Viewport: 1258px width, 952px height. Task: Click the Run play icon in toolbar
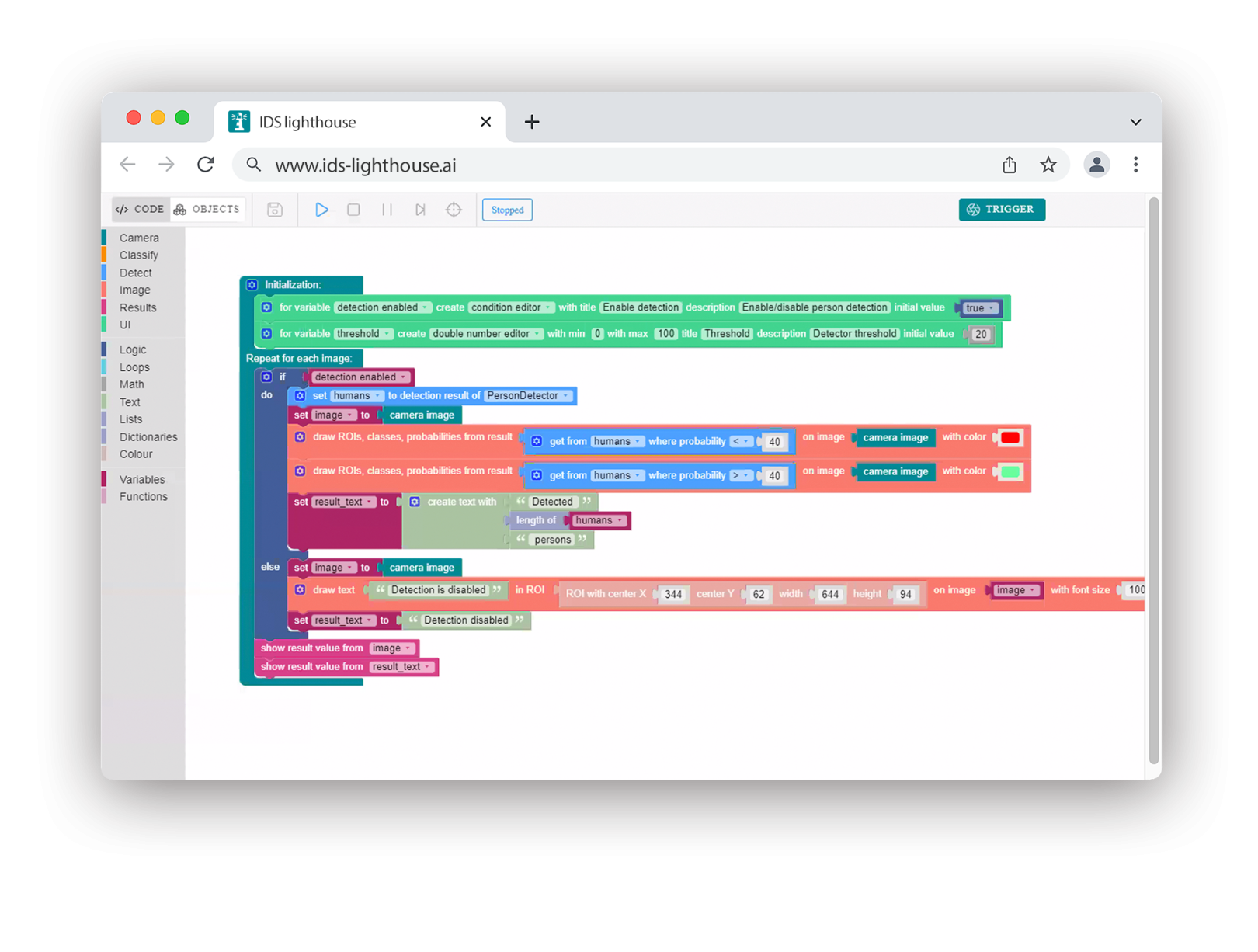coord(321,210)
